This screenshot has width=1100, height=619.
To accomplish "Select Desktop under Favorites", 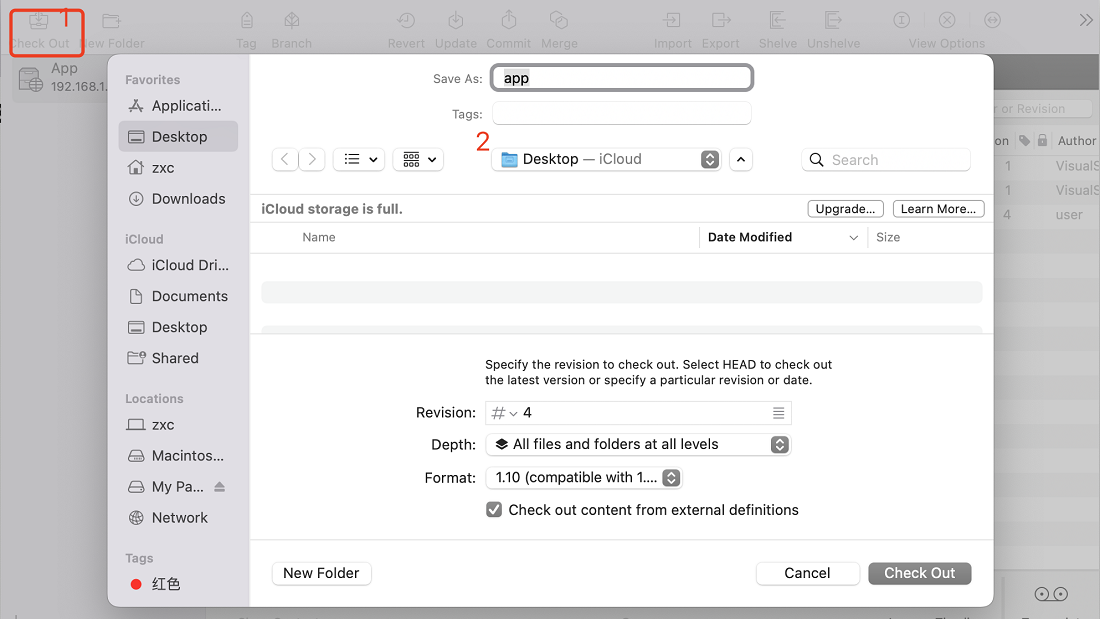I will coord(178,137).
